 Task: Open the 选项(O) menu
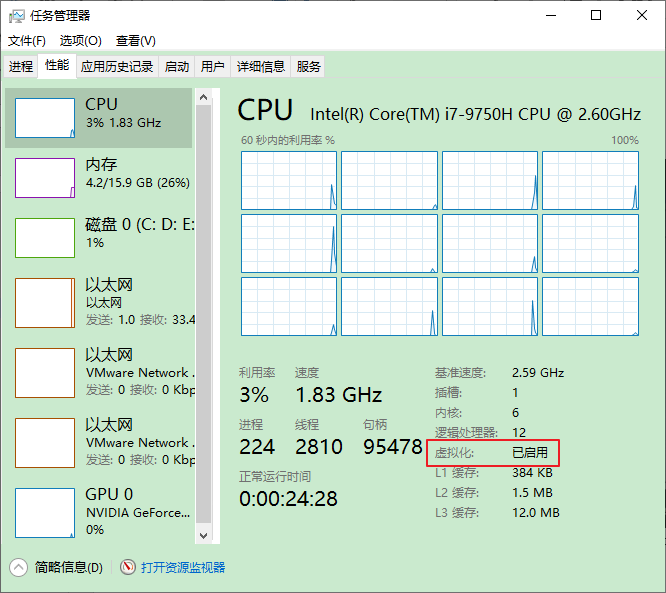point(81,41)
